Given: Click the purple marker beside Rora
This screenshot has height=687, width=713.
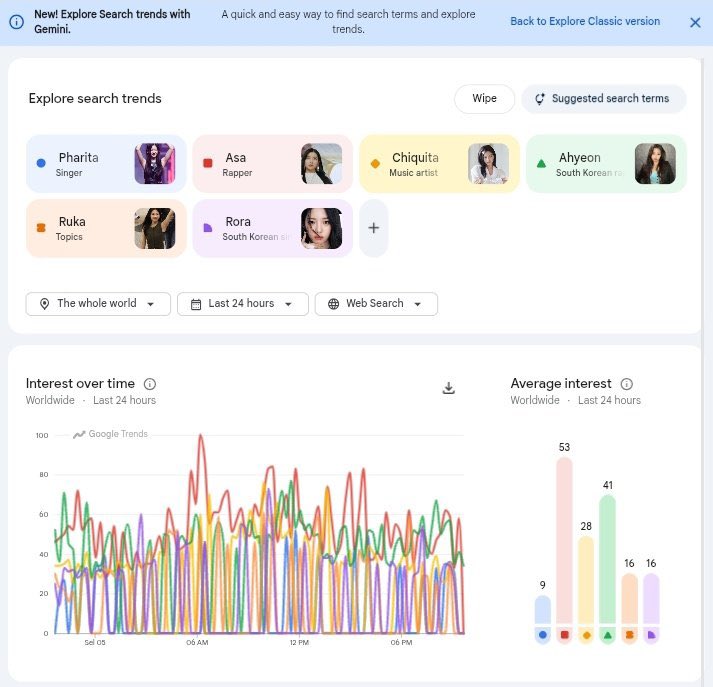Looking at the screenshot, I should (208, 228).
